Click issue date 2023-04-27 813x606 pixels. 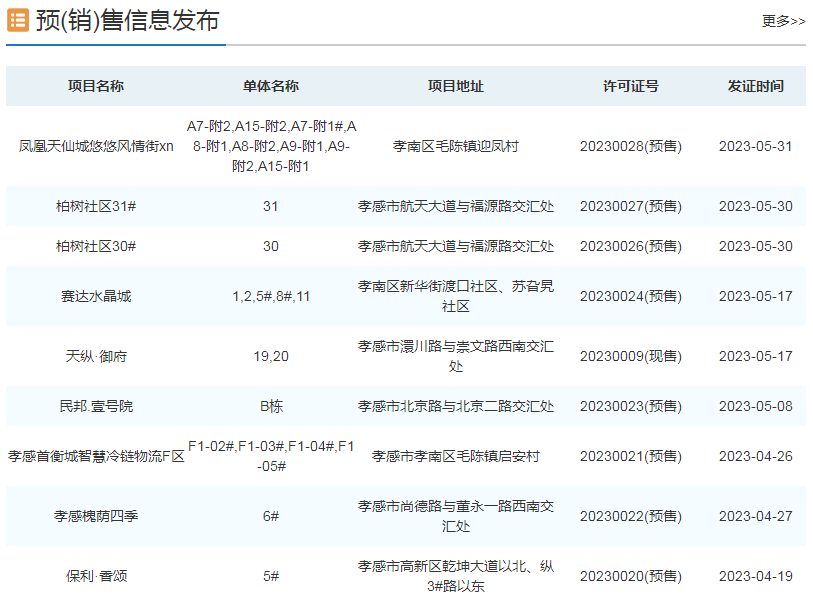[755, 516]
